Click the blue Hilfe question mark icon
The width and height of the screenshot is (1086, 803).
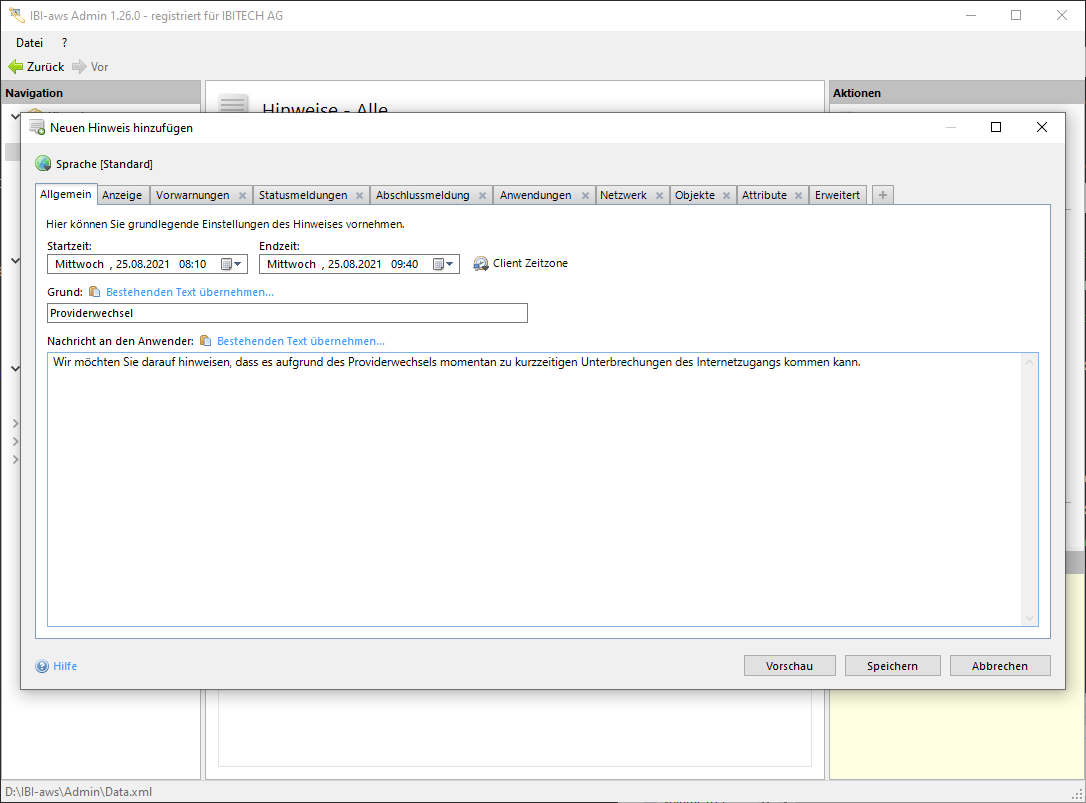tap(42, 666)
